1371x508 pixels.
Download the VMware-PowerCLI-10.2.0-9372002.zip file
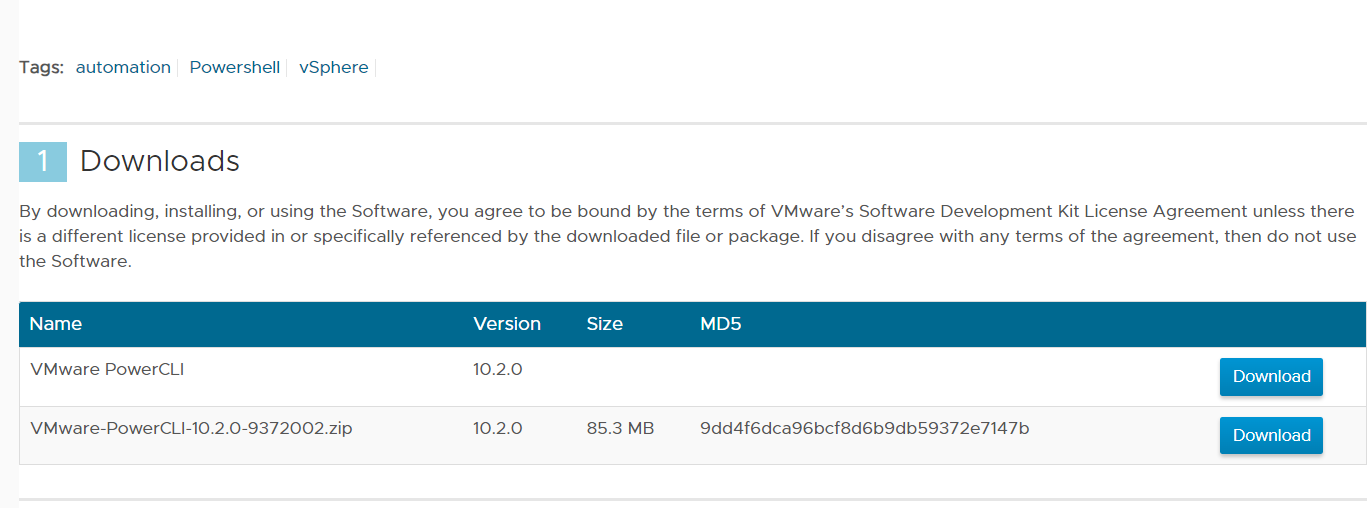pos(1271,436)
